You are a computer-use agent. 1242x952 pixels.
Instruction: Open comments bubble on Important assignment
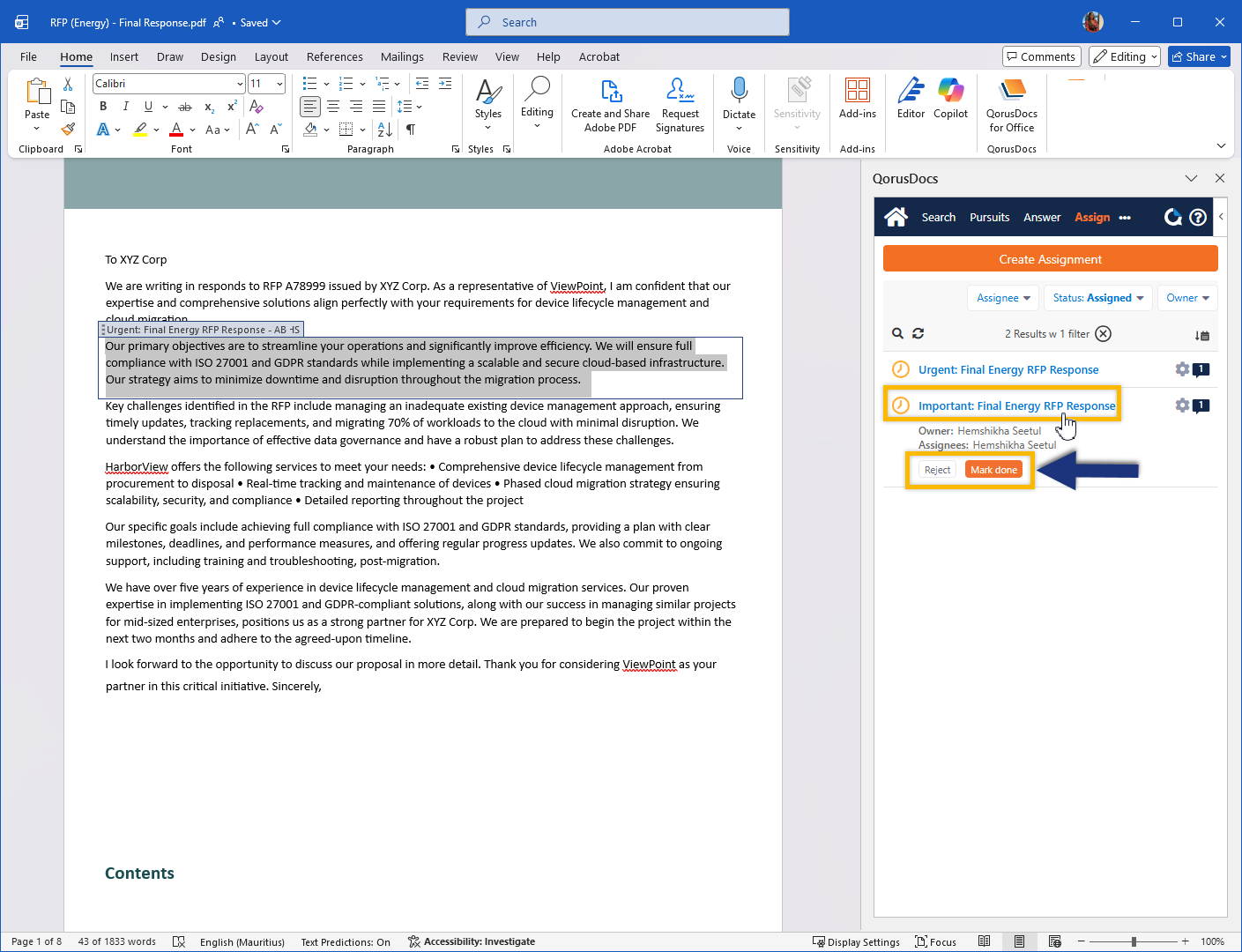[1201, 405]
